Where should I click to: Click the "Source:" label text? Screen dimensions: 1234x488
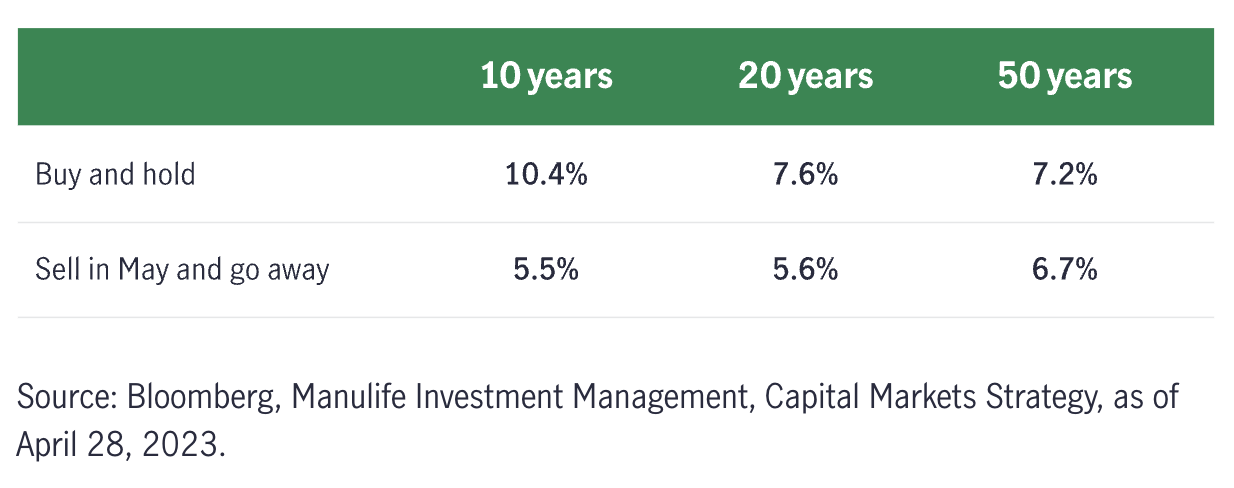66,398
